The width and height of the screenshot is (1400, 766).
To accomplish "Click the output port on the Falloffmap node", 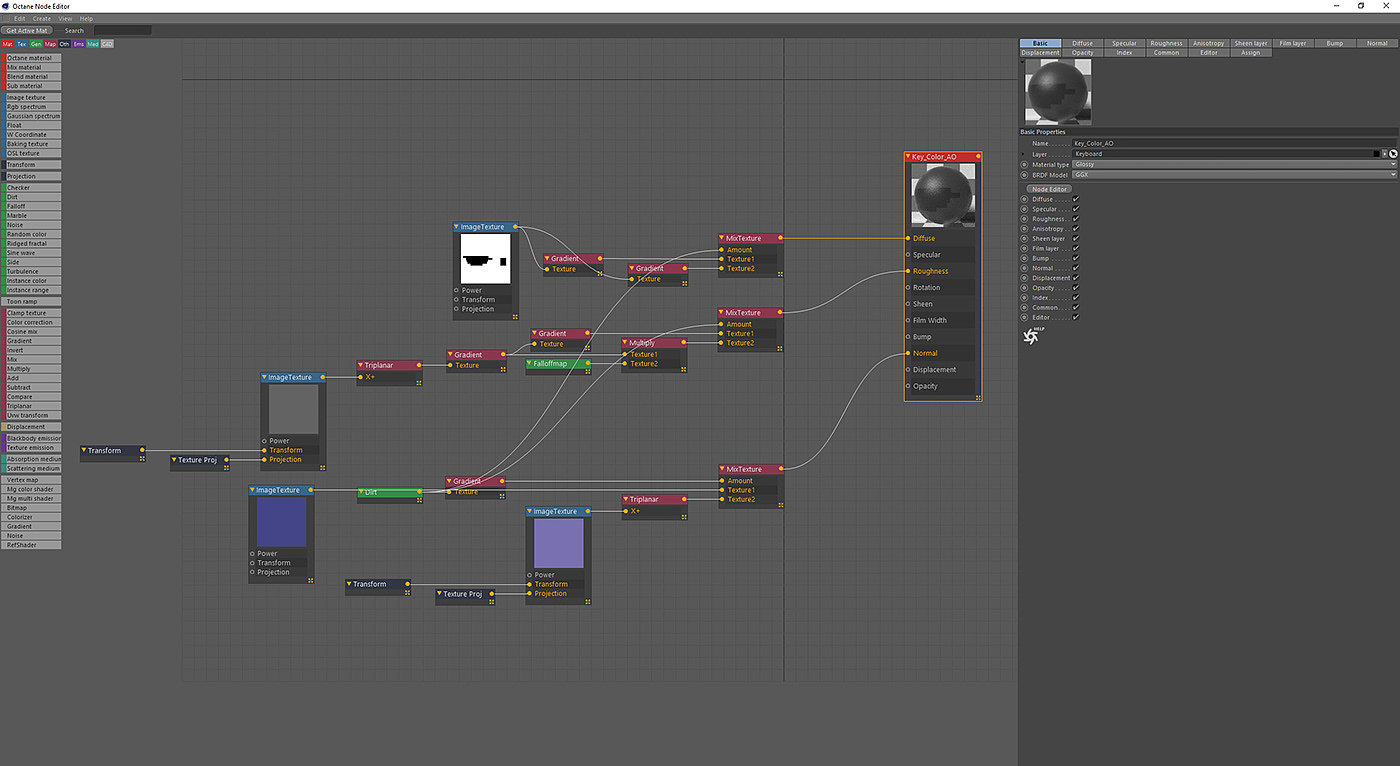I will (x=588, y=364).
